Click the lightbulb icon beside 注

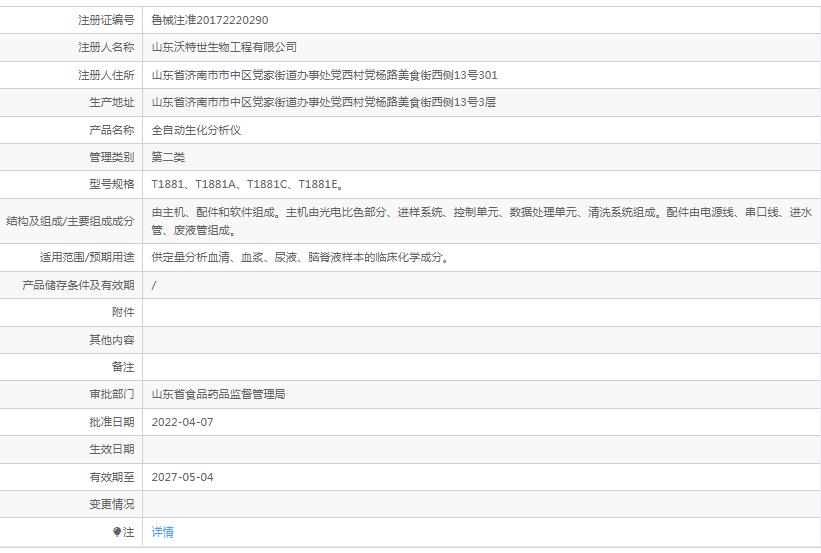pyautogui.click(x=117, y=532)
